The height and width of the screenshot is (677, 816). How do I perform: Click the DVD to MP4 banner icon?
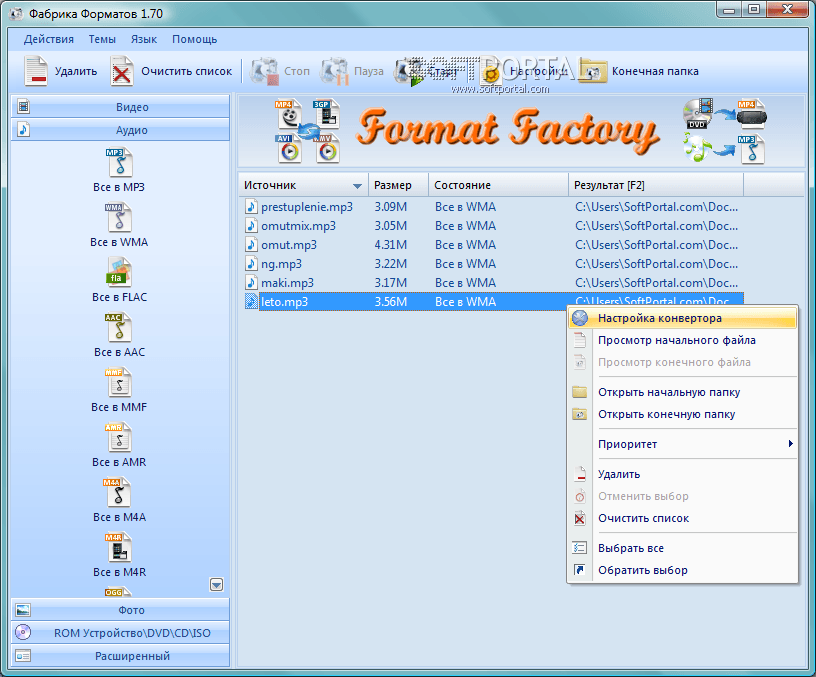click(725, 113)
